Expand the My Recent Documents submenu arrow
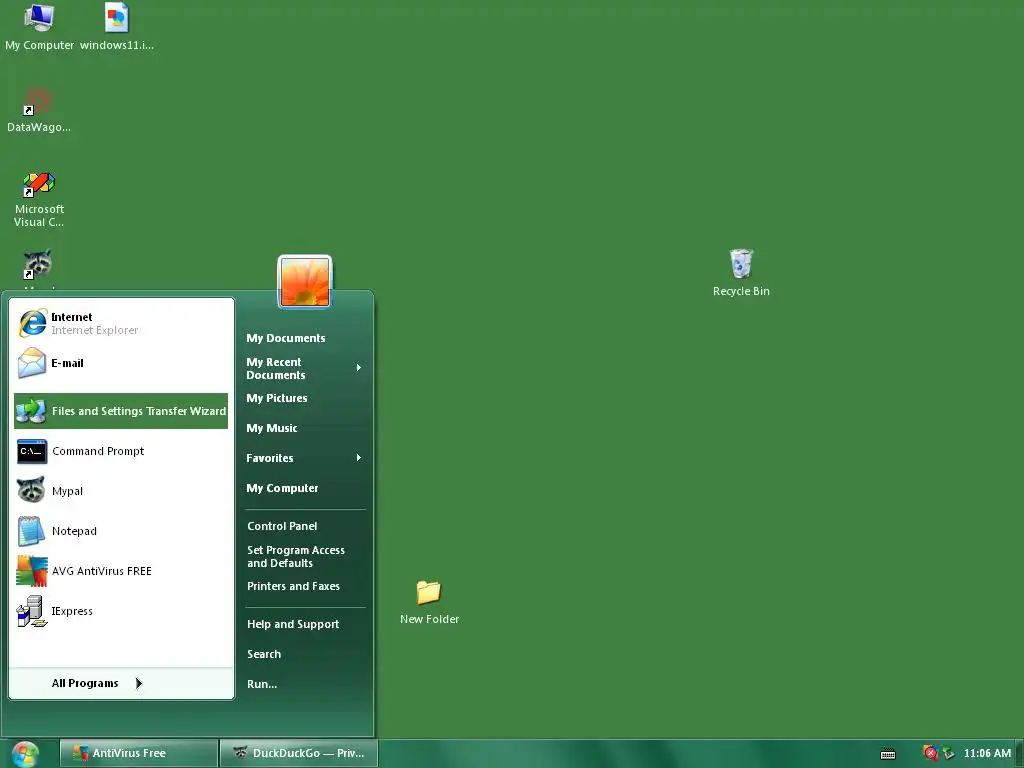Viewport: 1024px width, 768px height. (x=359, y=368)
